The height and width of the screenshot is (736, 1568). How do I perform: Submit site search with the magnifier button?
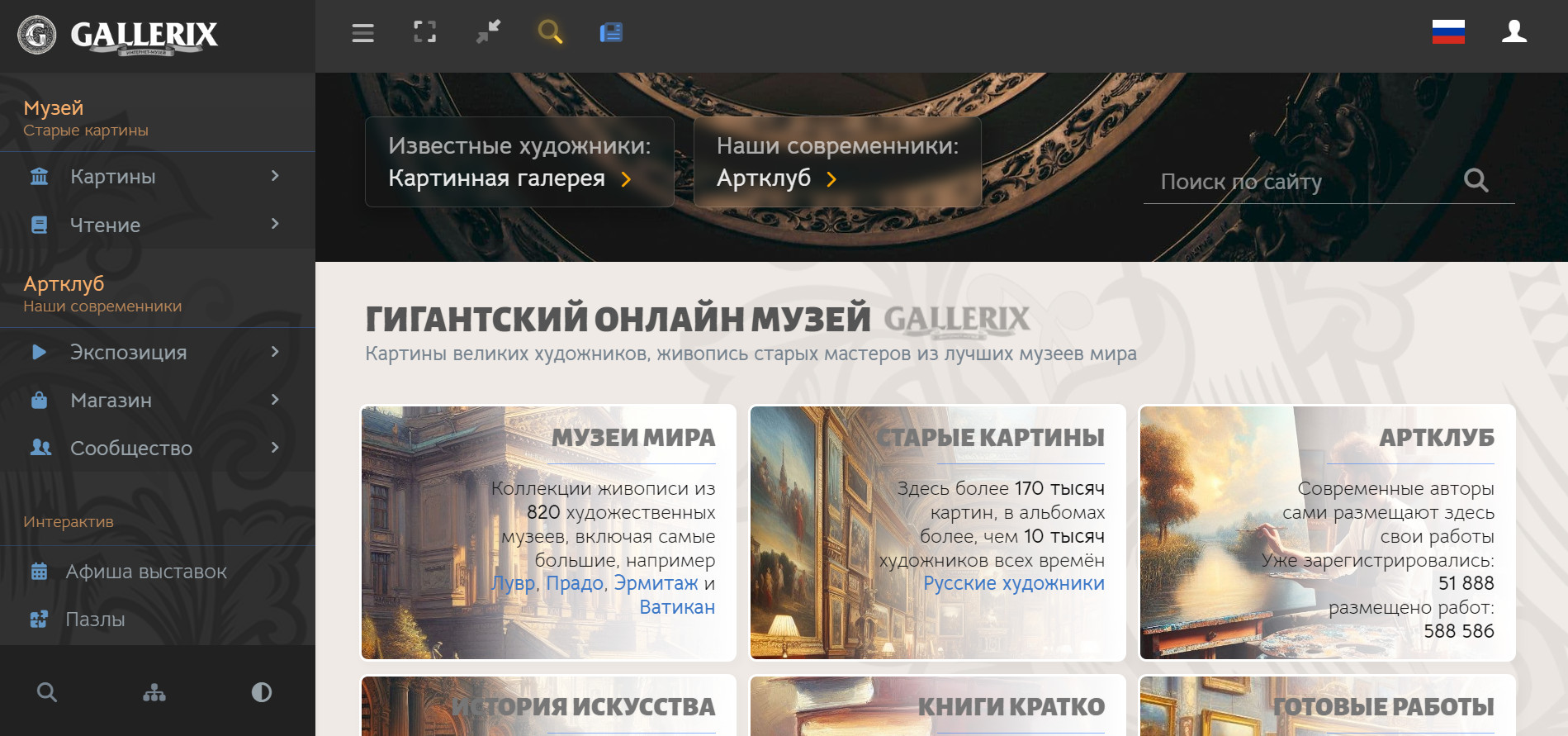click(1476, 180)
